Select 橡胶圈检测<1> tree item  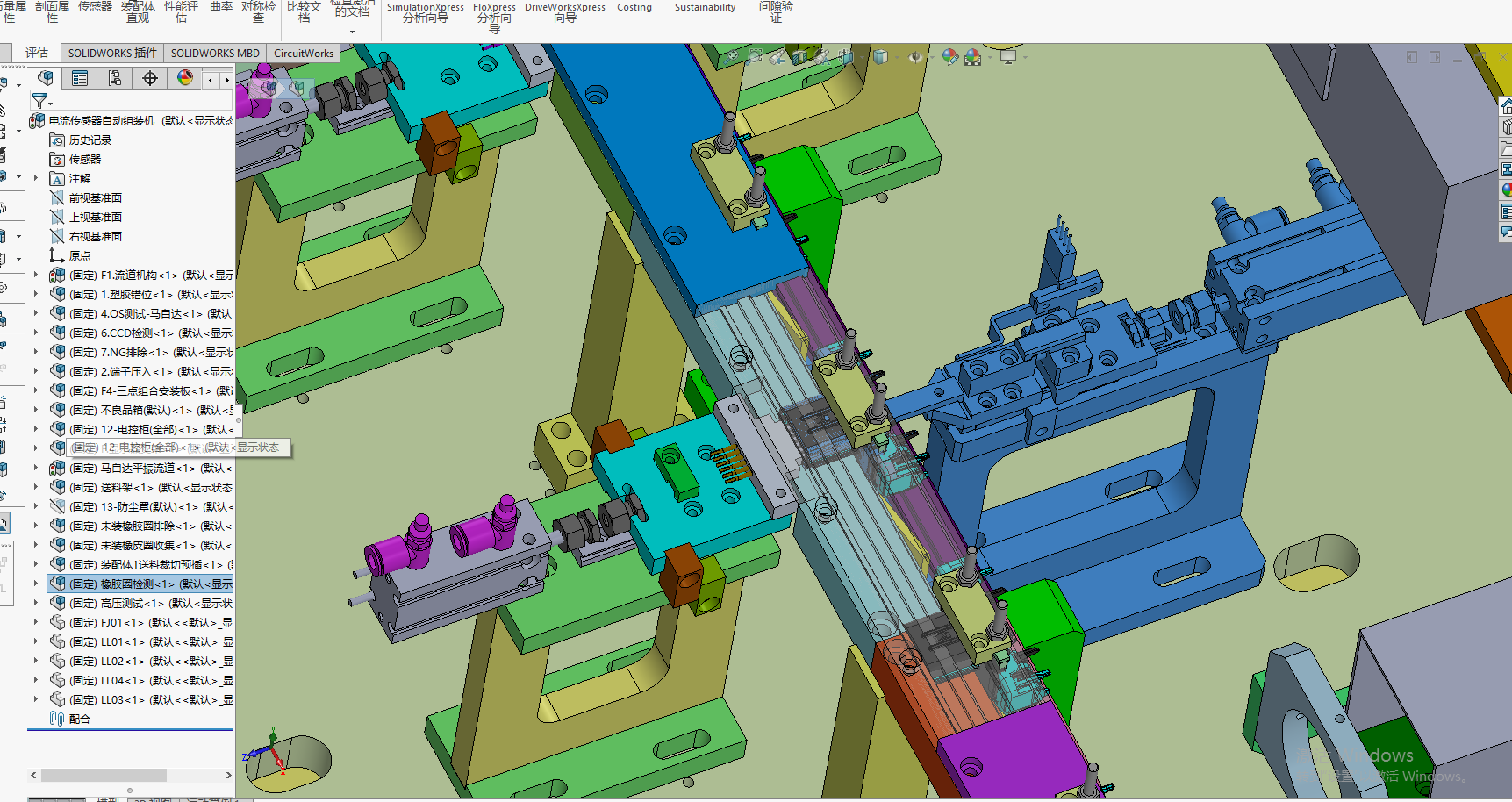point(140,584)
